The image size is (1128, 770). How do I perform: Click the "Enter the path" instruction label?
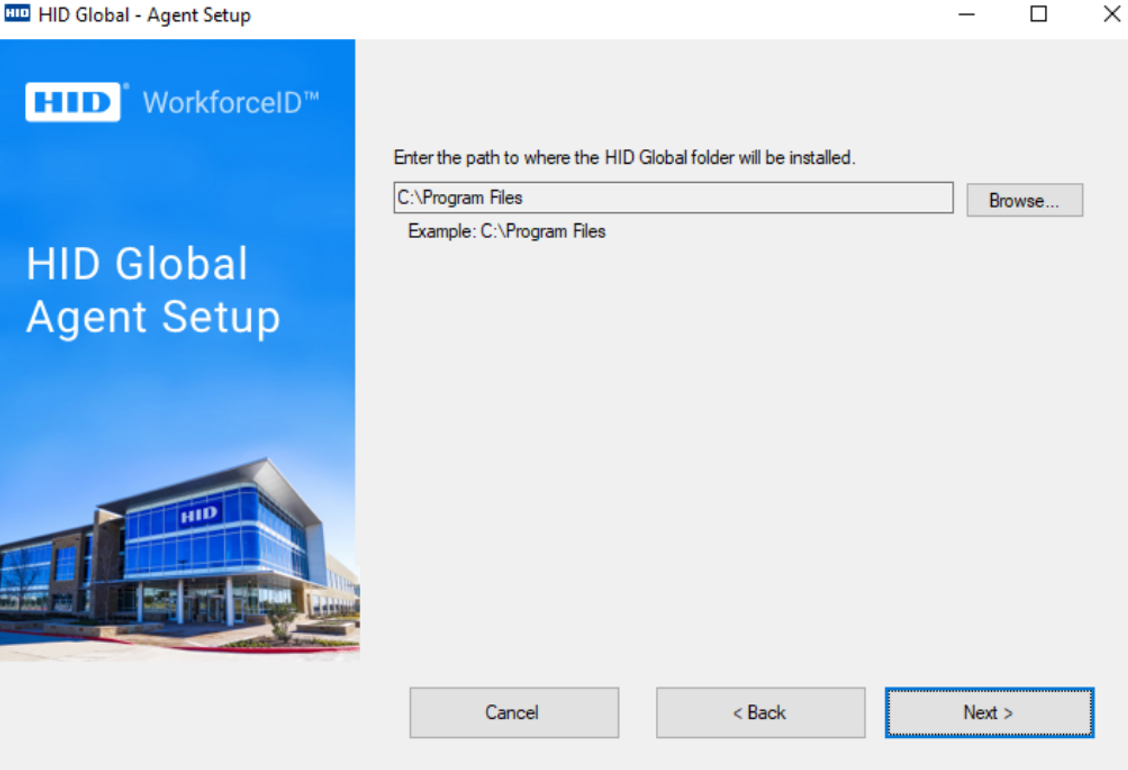coord(624,158)
